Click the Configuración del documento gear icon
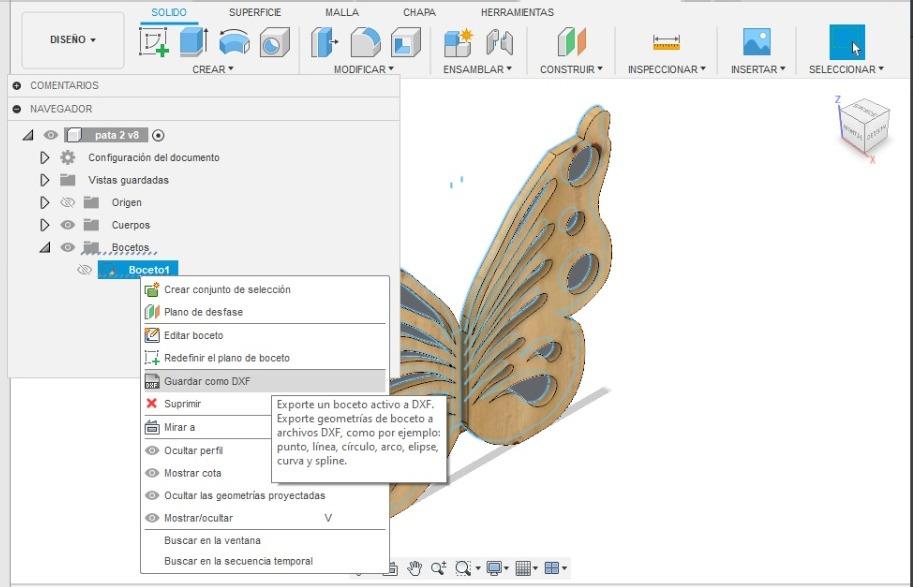Image resolution: width=913 pixels, height=587 pixels. 68,157
